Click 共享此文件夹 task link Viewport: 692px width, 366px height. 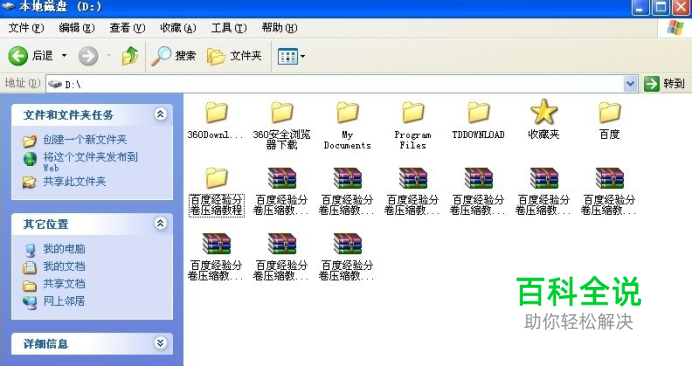(64, 181)
